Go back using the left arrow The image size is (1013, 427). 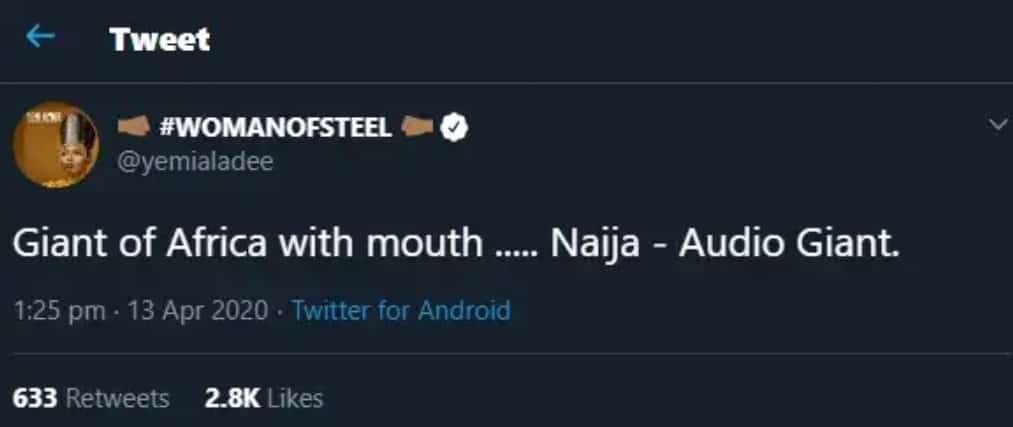click(x=41, y=38)
